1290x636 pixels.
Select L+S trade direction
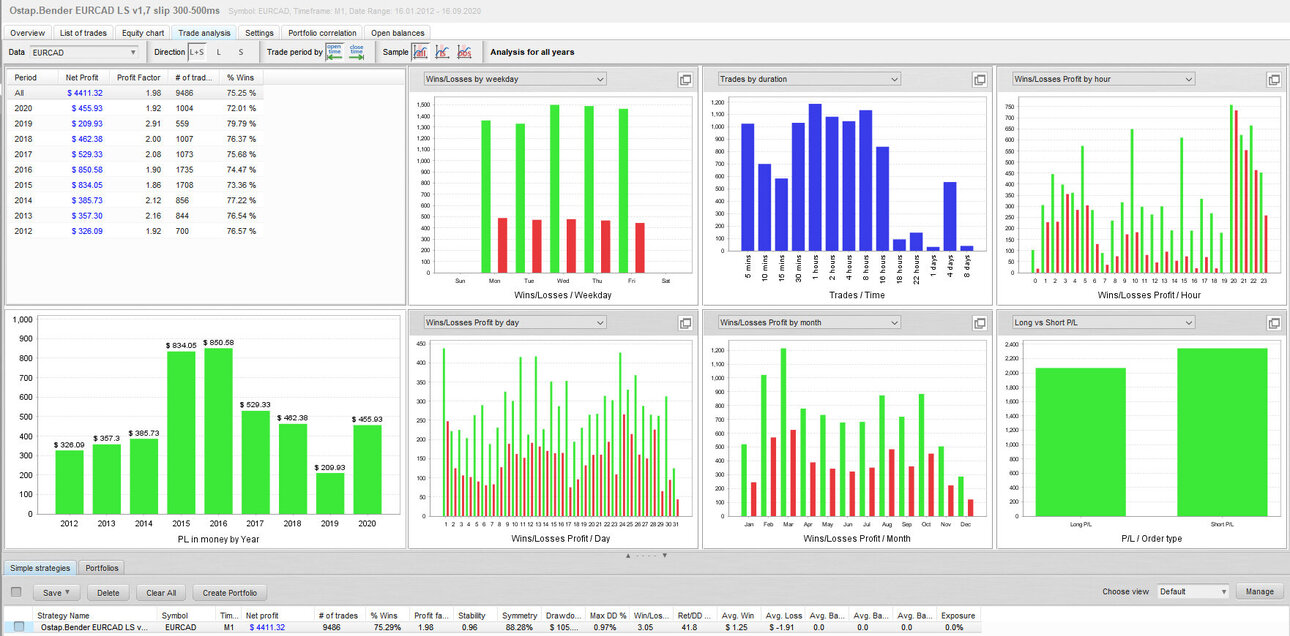197,52
